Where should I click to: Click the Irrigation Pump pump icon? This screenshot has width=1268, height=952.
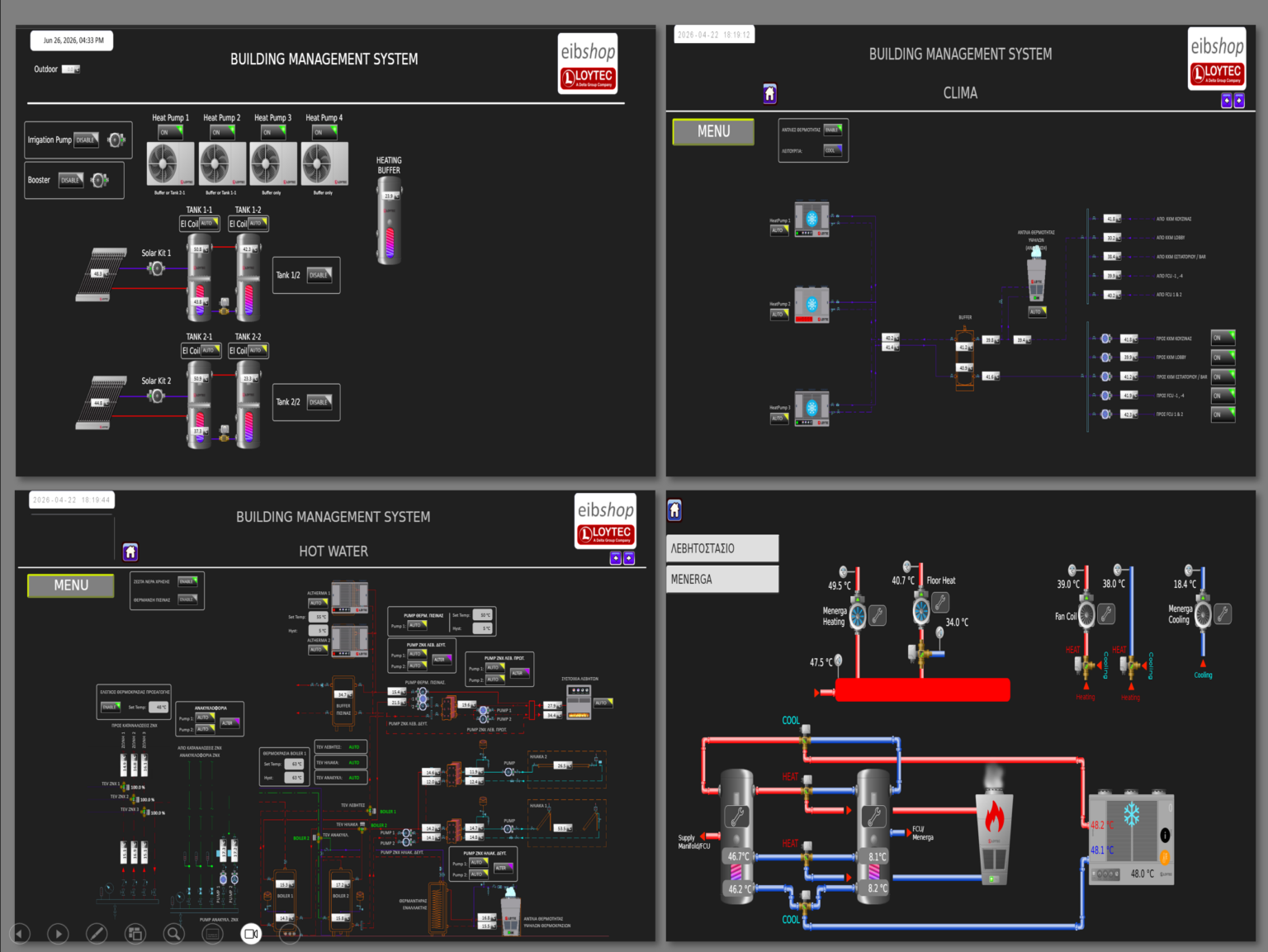pyautogui.click(x=117, y=140)
